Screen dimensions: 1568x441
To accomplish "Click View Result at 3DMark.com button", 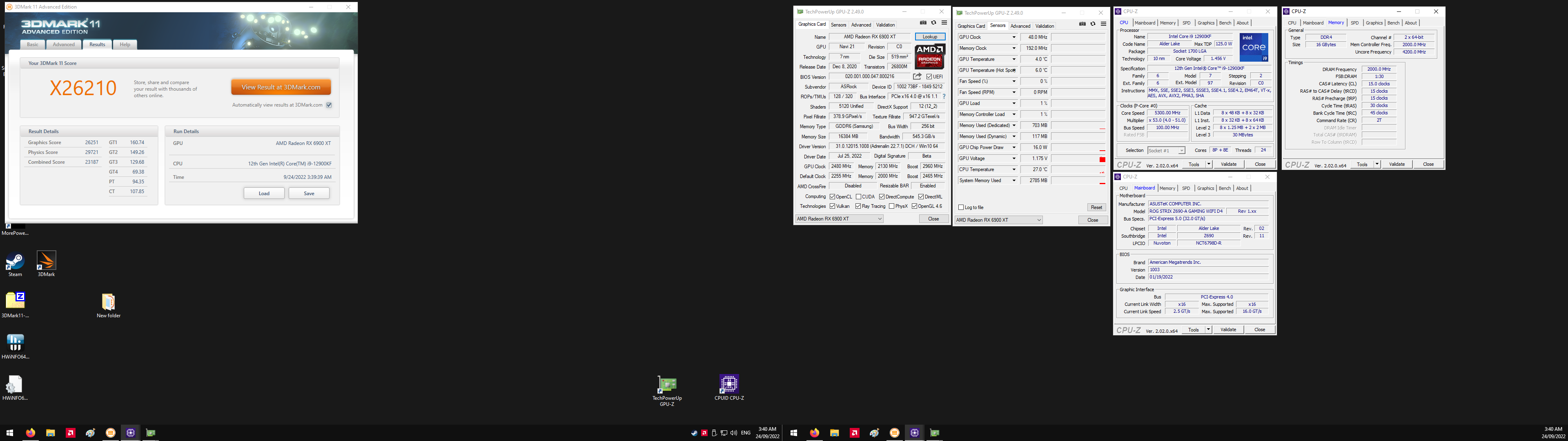I will 281,87.
